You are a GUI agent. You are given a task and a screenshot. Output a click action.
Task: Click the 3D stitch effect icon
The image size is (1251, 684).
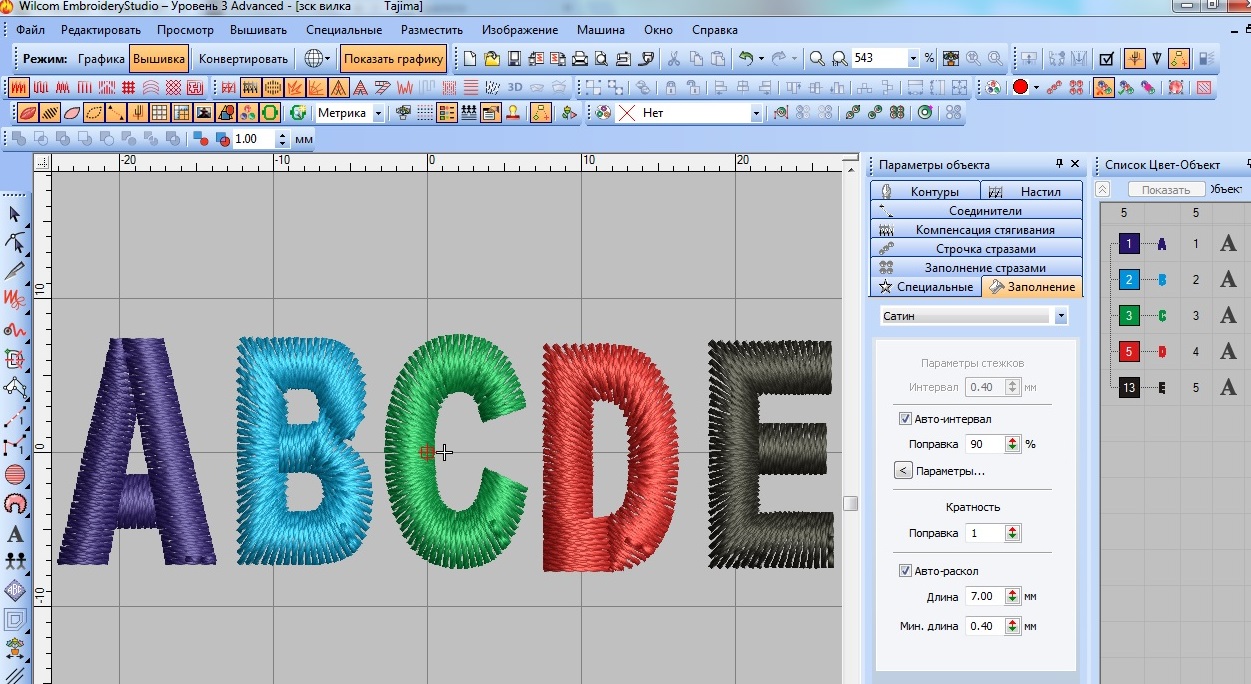515,87
